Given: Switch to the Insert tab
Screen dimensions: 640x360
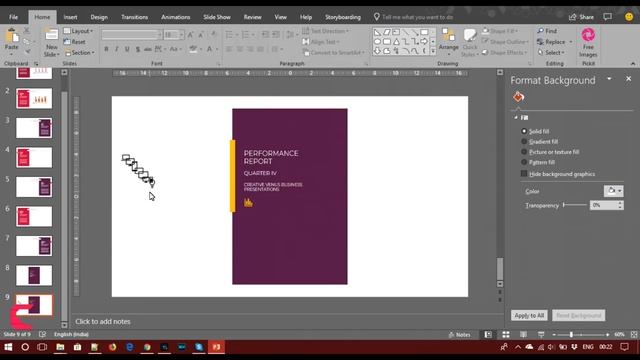Looking at the screenshot, I should click(x=70, y=17).
